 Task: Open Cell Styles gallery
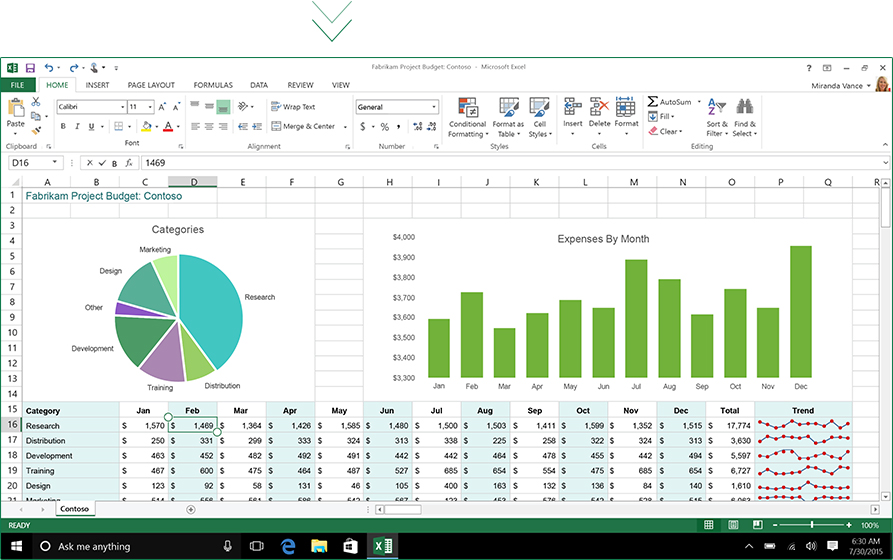(x=539, y=117)
